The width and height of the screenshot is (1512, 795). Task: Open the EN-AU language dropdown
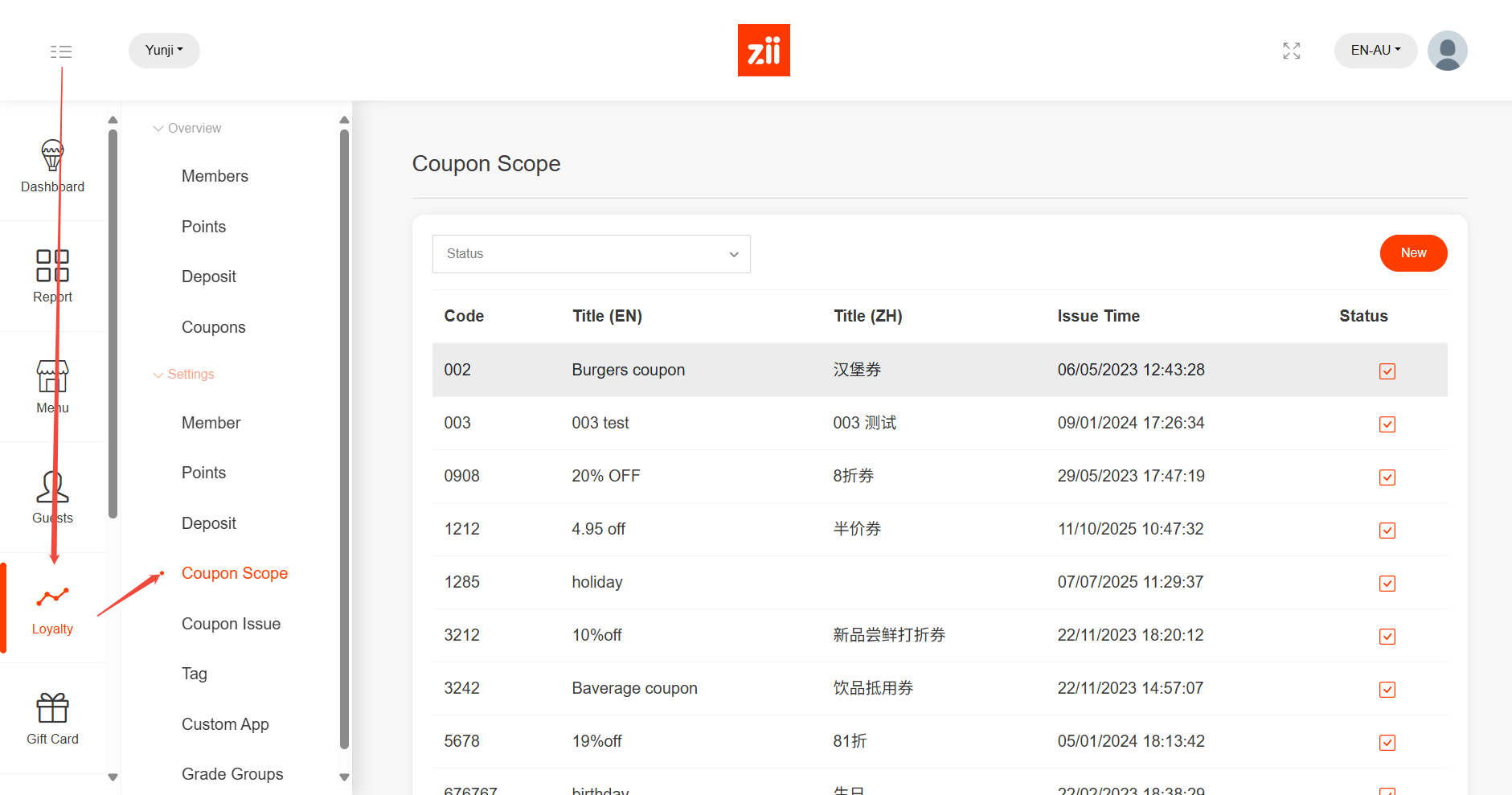1375,51
